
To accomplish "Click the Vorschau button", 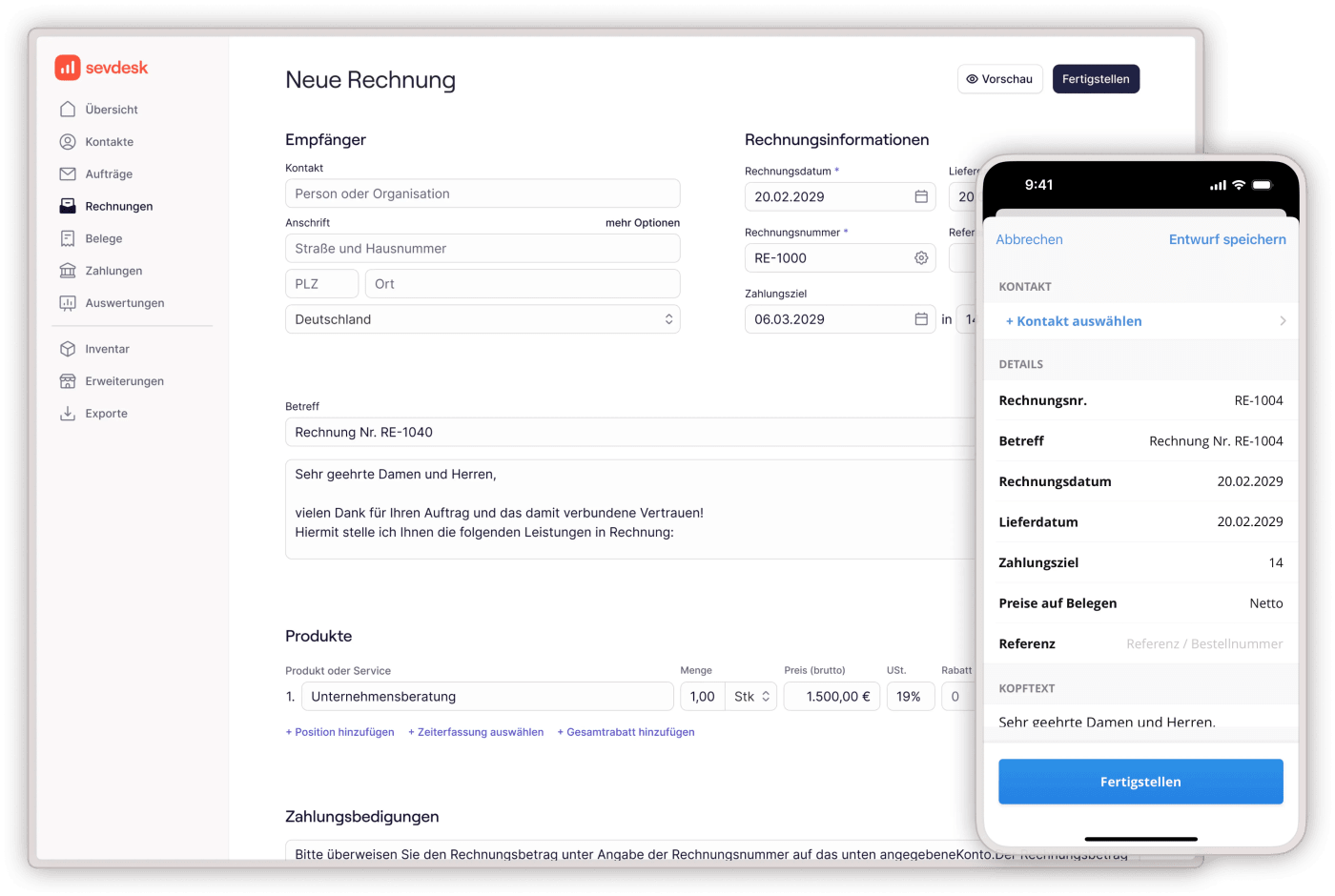I will pos(999,79).
